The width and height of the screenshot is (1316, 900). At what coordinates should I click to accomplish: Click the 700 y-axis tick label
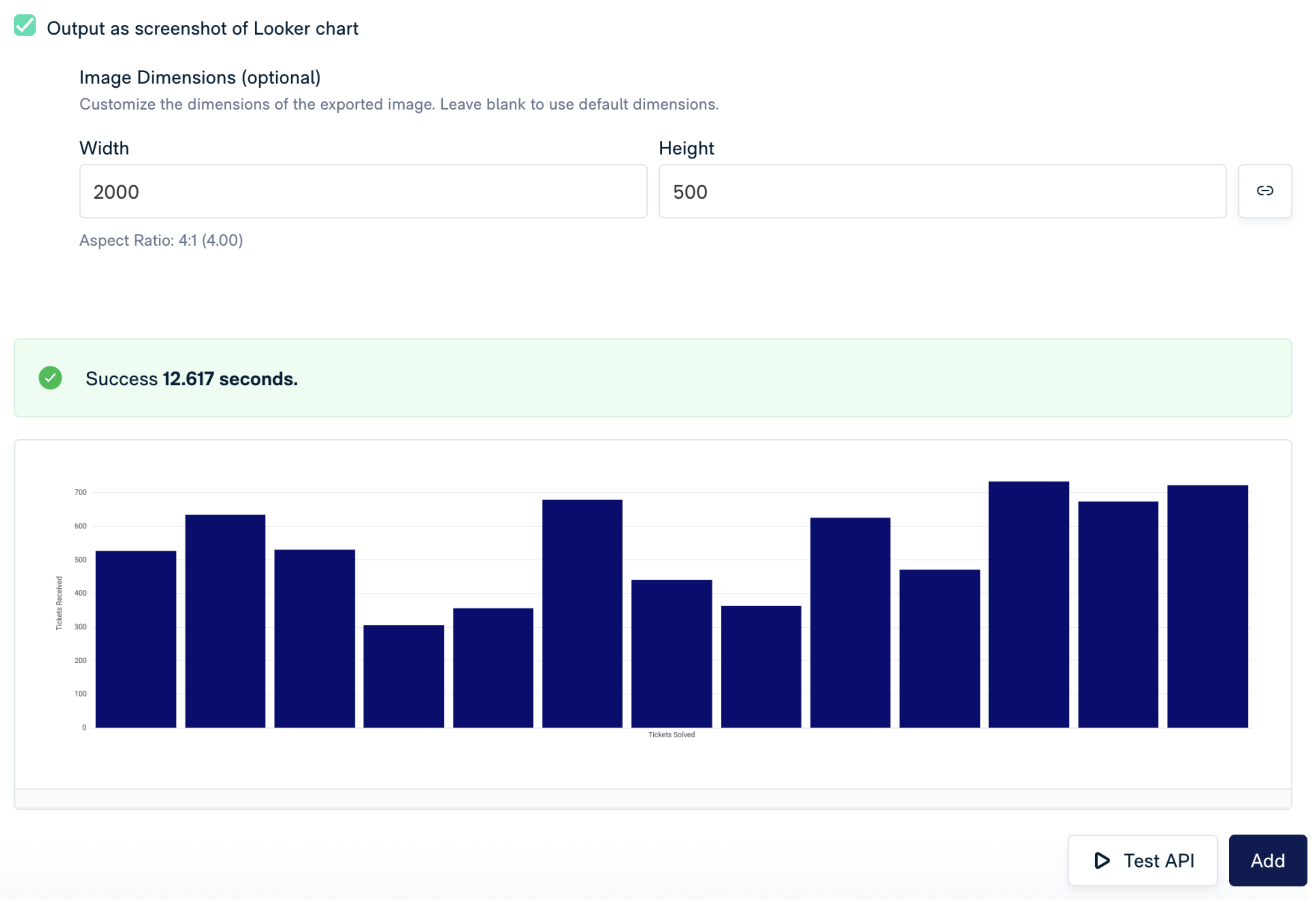80,493
